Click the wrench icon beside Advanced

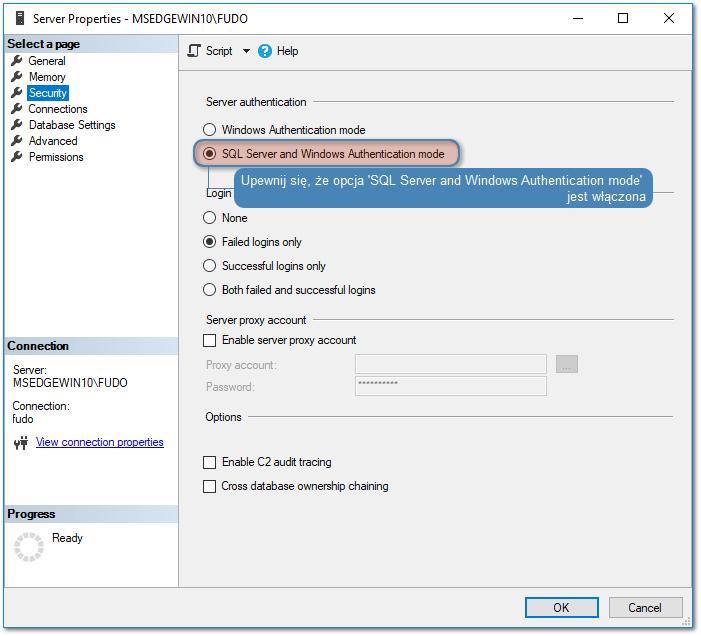[x=17, y=141]
